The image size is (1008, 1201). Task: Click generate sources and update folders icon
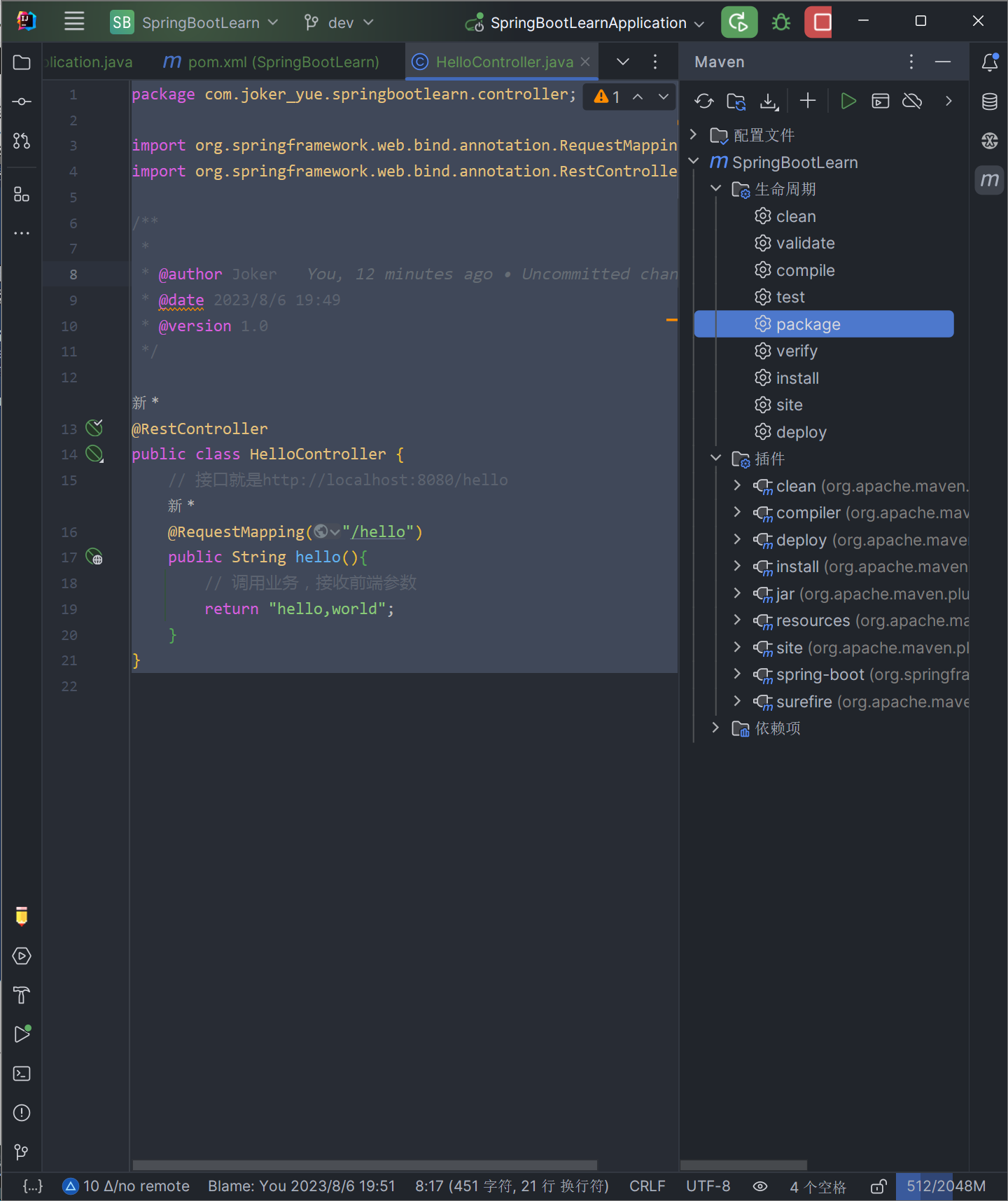point(736,102)
